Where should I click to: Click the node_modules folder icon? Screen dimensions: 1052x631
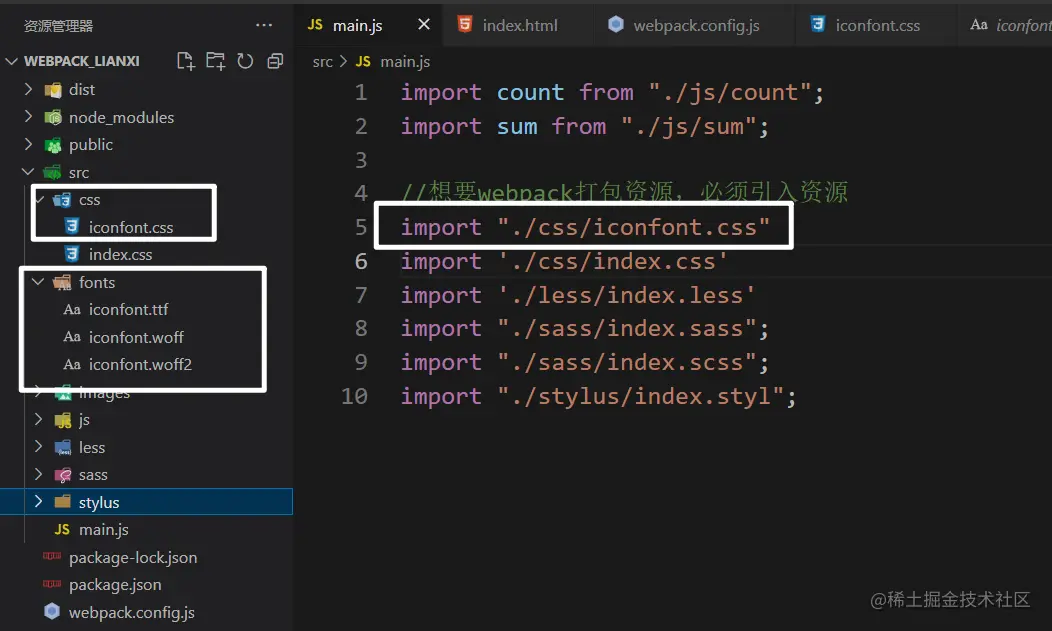[53, 117]
